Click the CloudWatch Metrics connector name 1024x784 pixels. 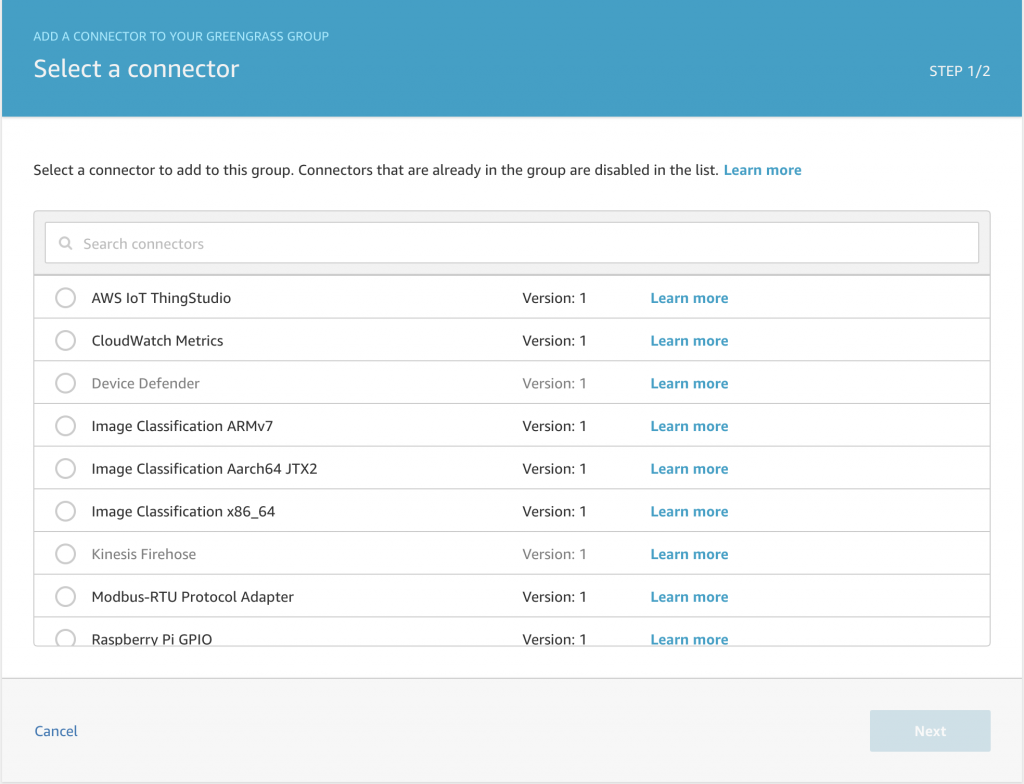point(157,340)
